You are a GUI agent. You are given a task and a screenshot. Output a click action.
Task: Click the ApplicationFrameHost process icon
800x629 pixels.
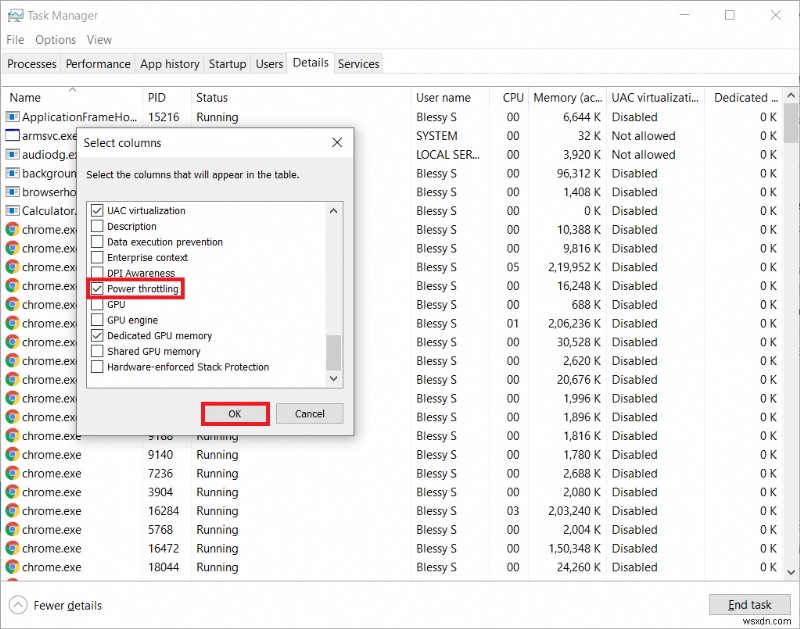(14, 117)
